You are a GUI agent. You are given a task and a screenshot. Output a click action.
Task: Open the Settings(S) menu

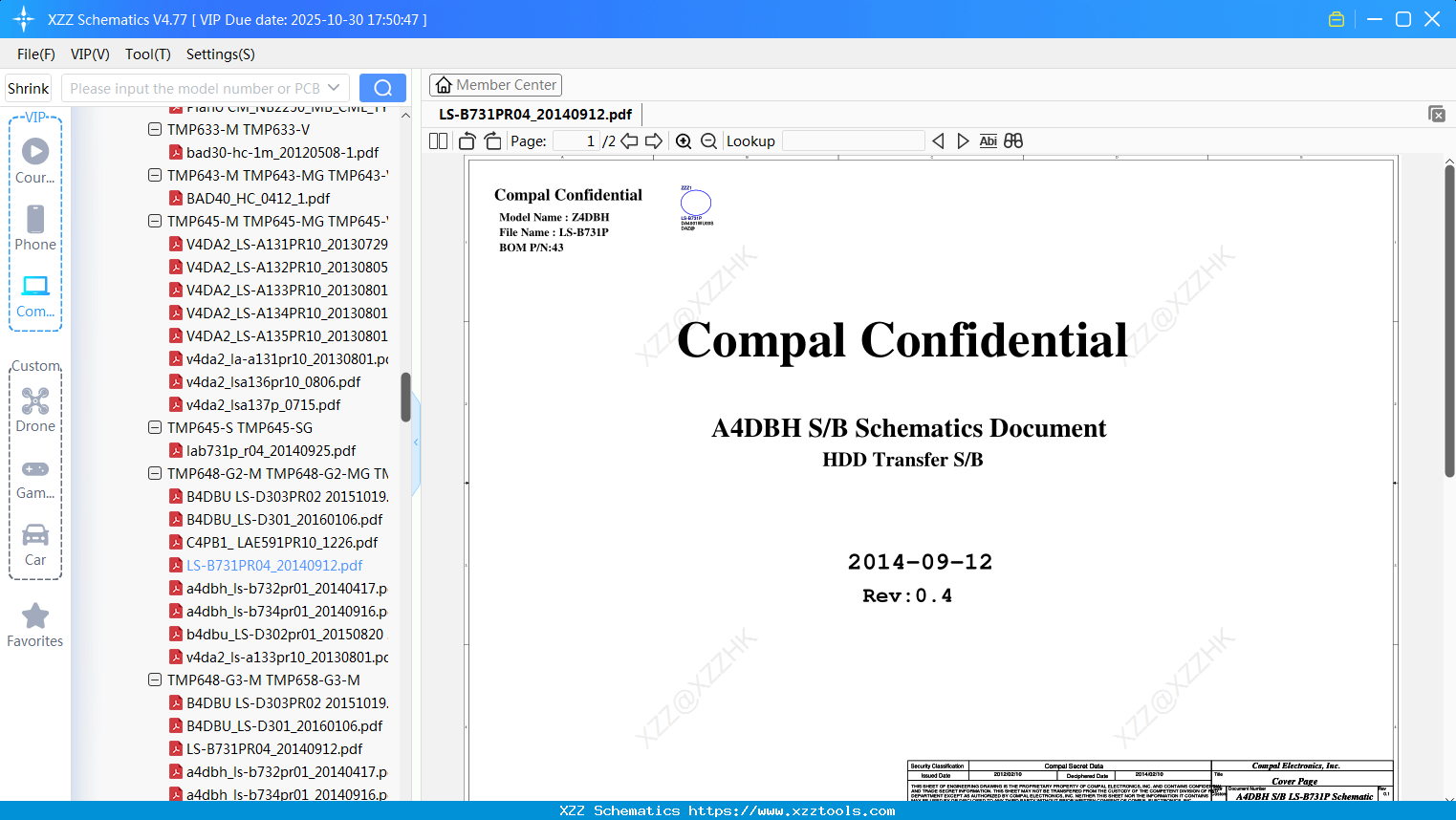tap(221, 54)
